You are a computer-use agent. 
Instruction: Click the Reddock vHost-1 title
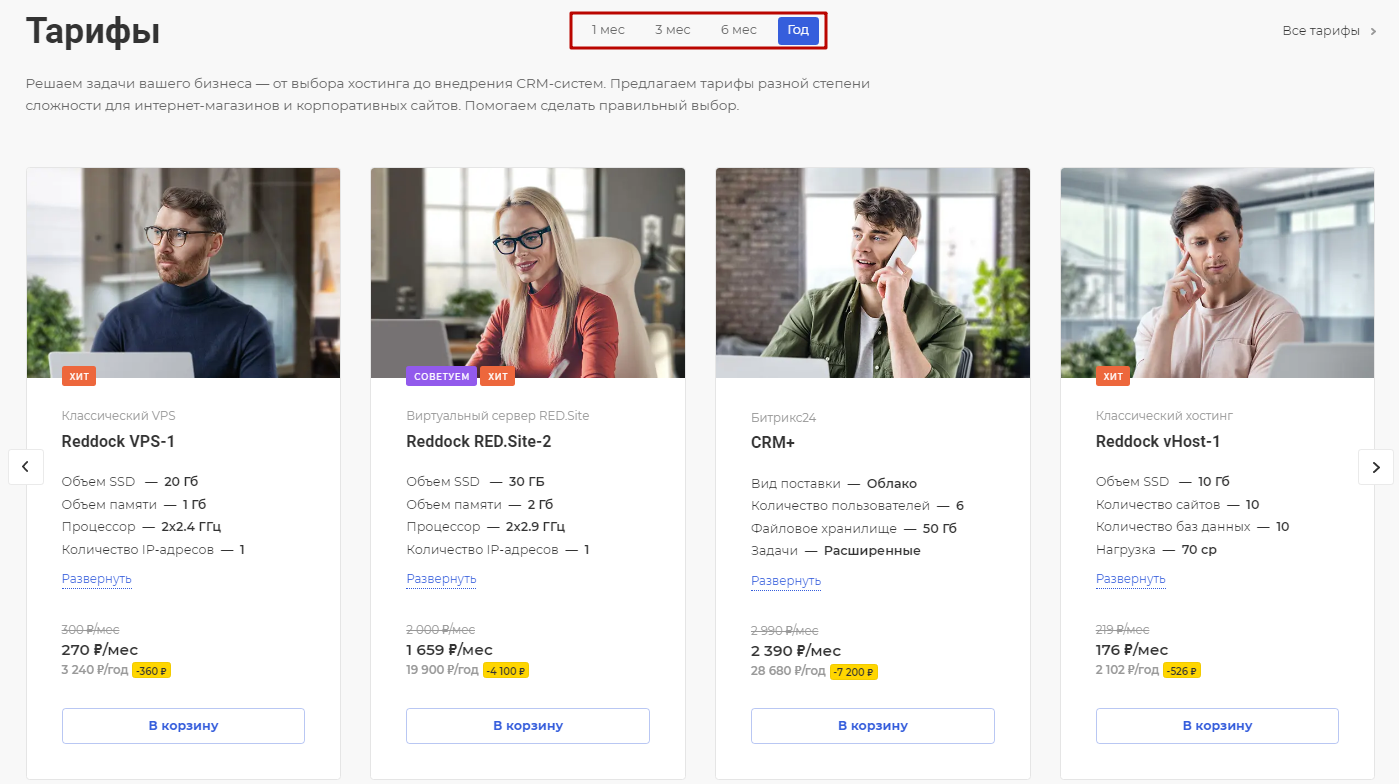pos(1158,442)
